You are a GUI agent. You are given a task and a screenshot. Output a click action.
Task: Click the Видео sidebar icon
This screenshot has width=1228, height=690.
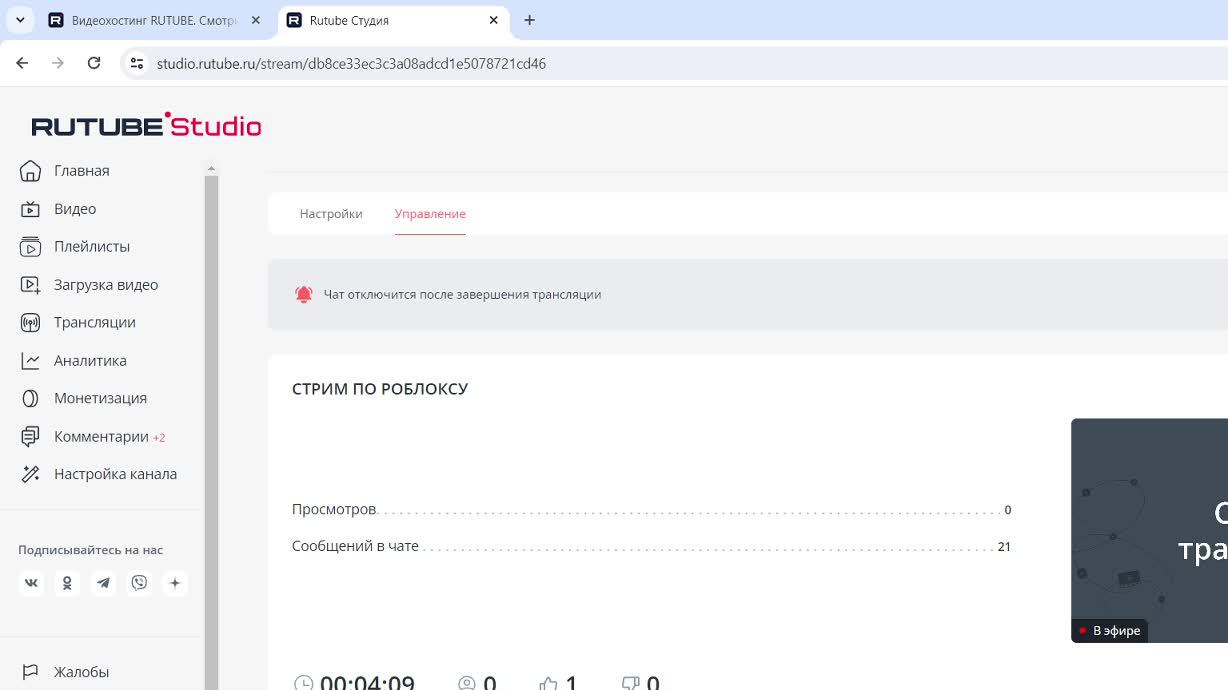click(31, 209)
